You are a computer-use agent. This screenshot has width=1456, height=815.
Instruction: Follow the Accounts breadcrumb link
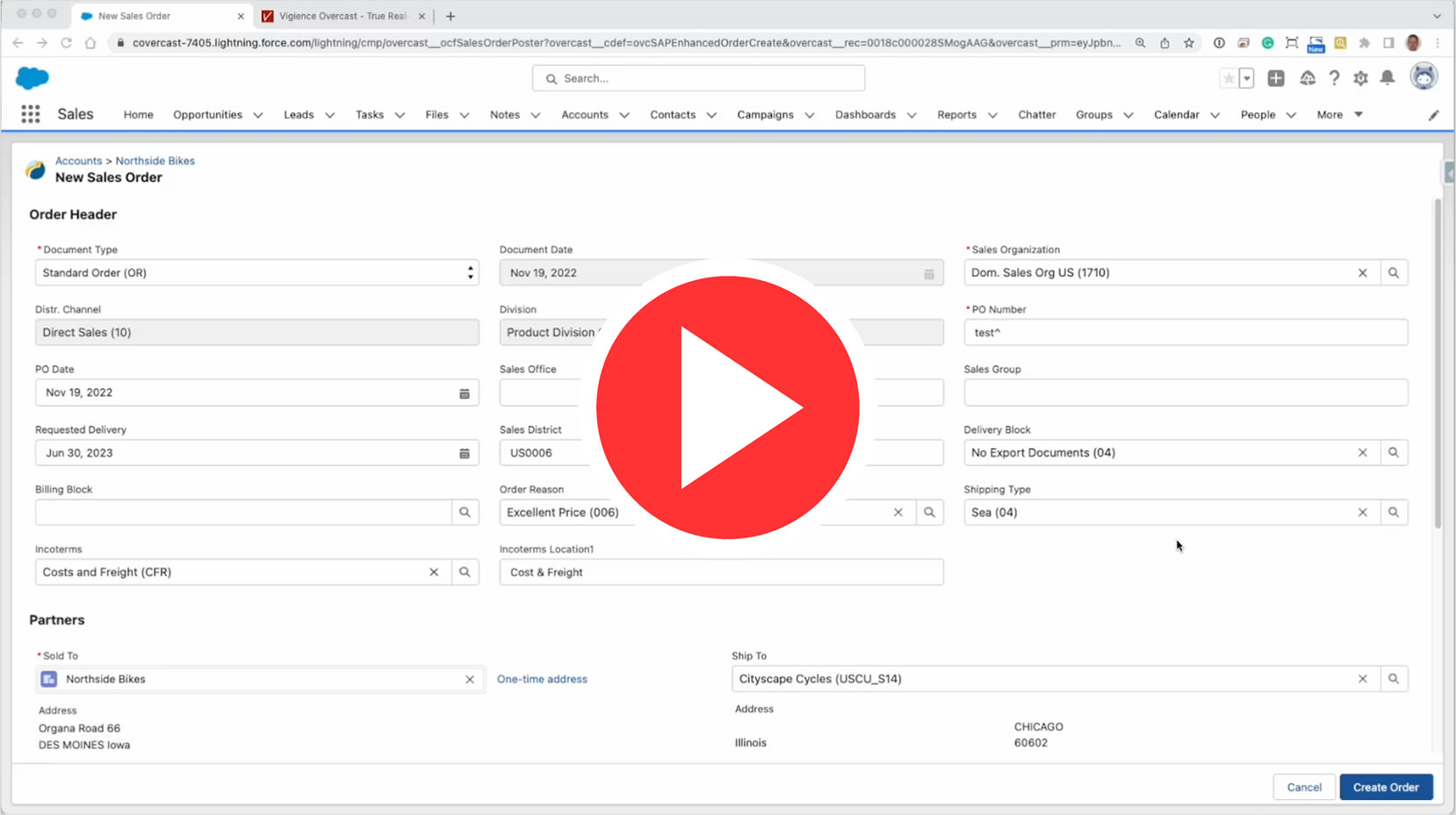(79, 162)
